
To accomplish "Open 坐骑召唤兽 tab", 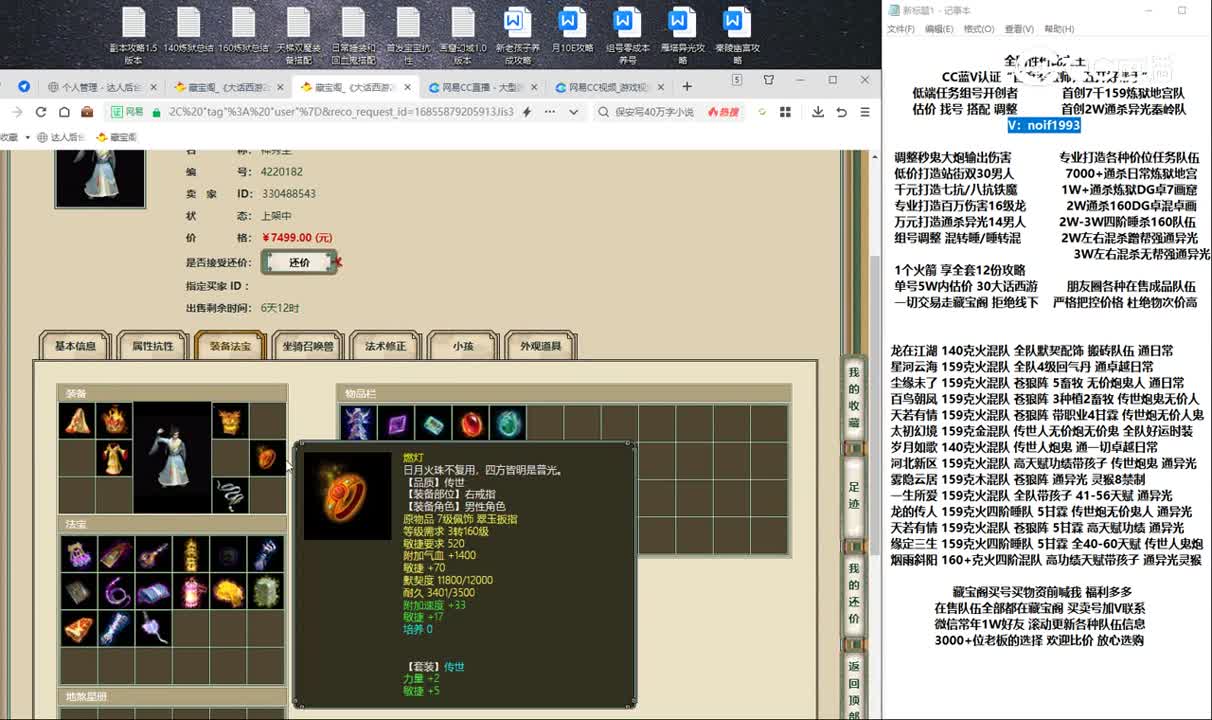I will (x=308, y=346).
